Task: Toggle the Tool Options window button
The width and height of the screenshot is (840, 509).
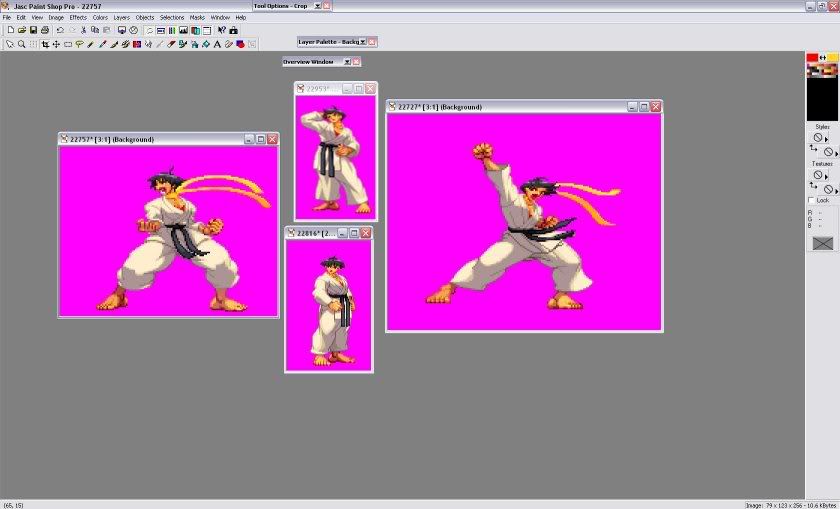Action: 161,30
